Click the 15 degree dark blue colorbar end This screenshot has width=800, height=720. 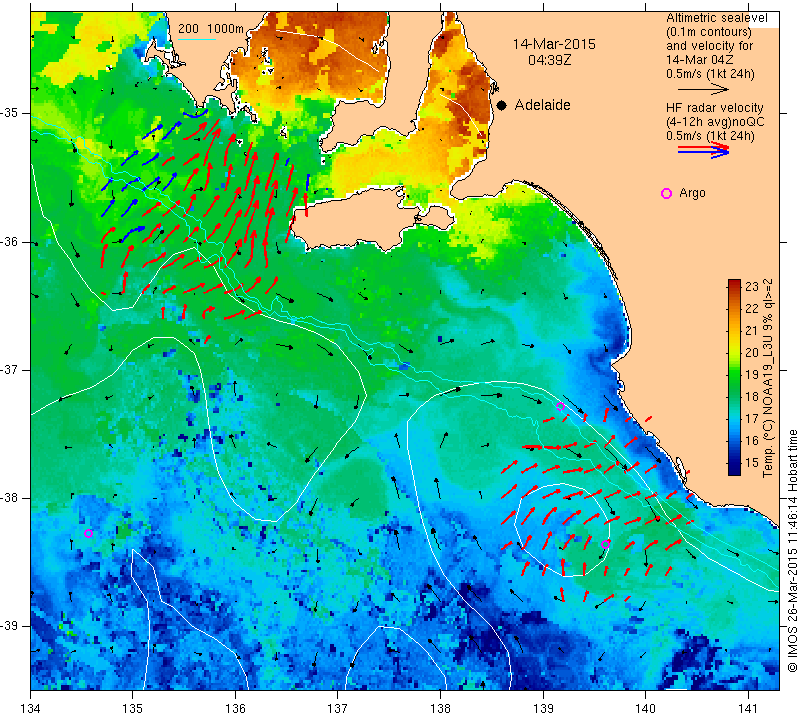point(734,467)
